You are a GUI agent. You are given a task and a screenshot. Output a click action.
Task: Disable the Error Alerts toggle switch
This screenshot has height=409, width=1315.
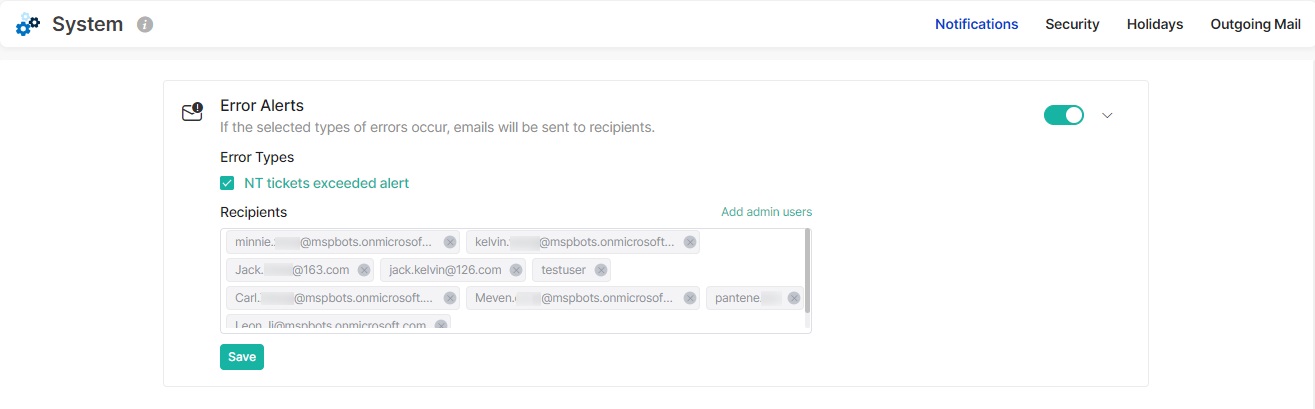1064,115
